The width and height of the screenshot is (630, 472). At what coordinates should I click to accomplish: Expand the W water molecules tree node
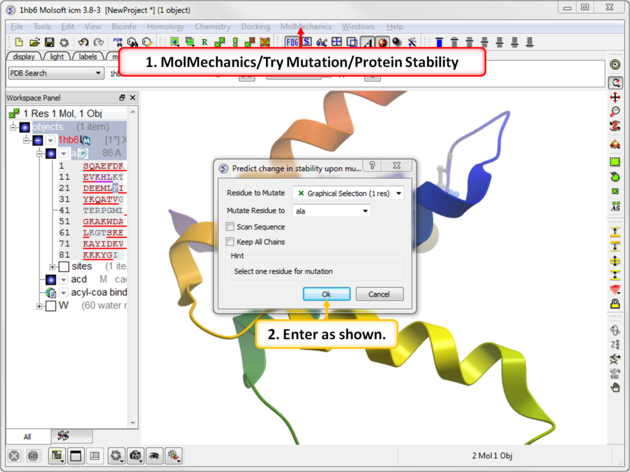tap(40, 306)
